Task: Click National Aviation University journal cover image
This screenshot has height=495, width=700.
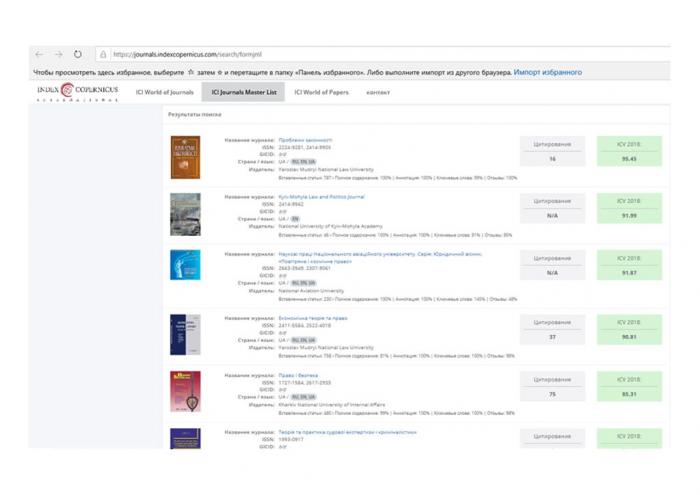Action: click(185, 272)
